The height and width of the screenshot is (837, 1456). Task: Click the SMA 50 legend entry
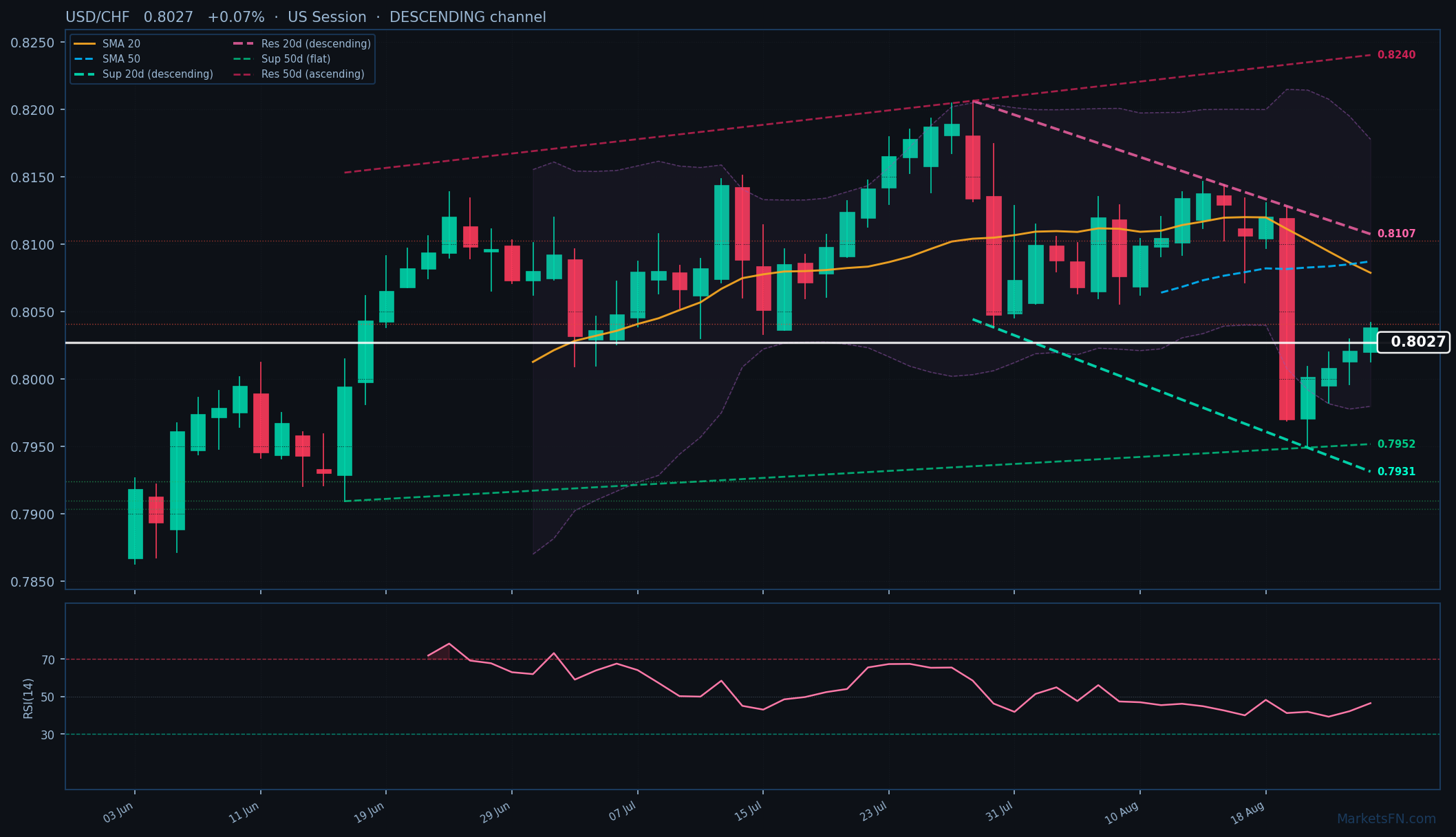(107, 58)
